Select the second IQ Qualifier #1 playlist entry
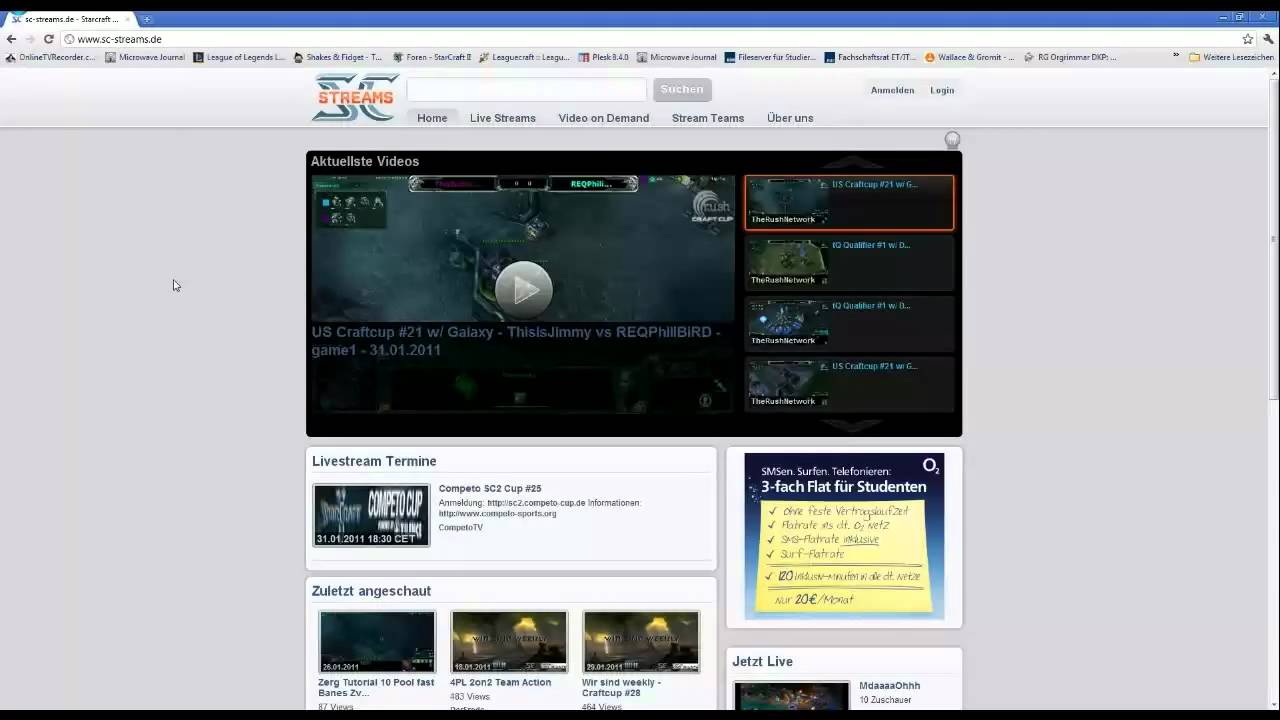The height and width of the screenshot is (720, 1280). tap(849, 324)
